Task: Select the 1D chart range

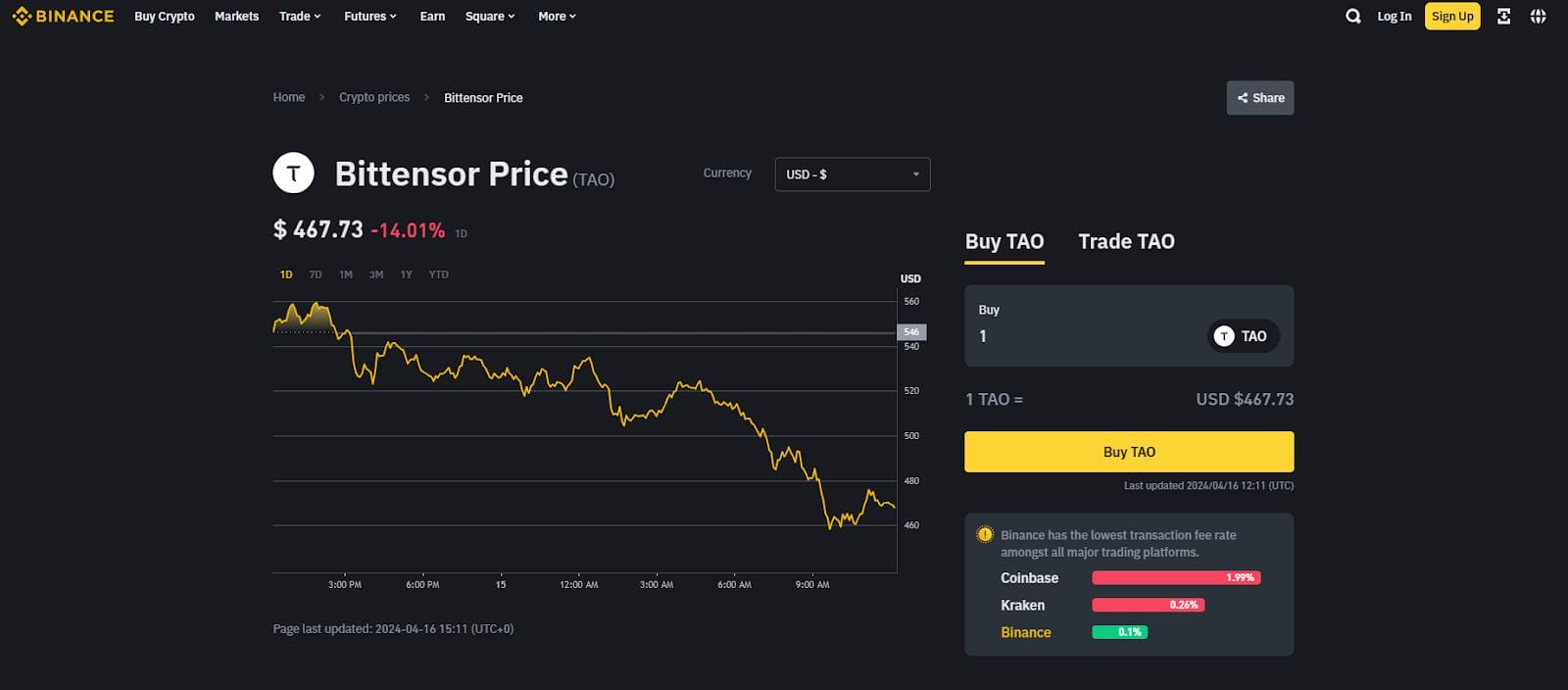Action: (286, 274)
